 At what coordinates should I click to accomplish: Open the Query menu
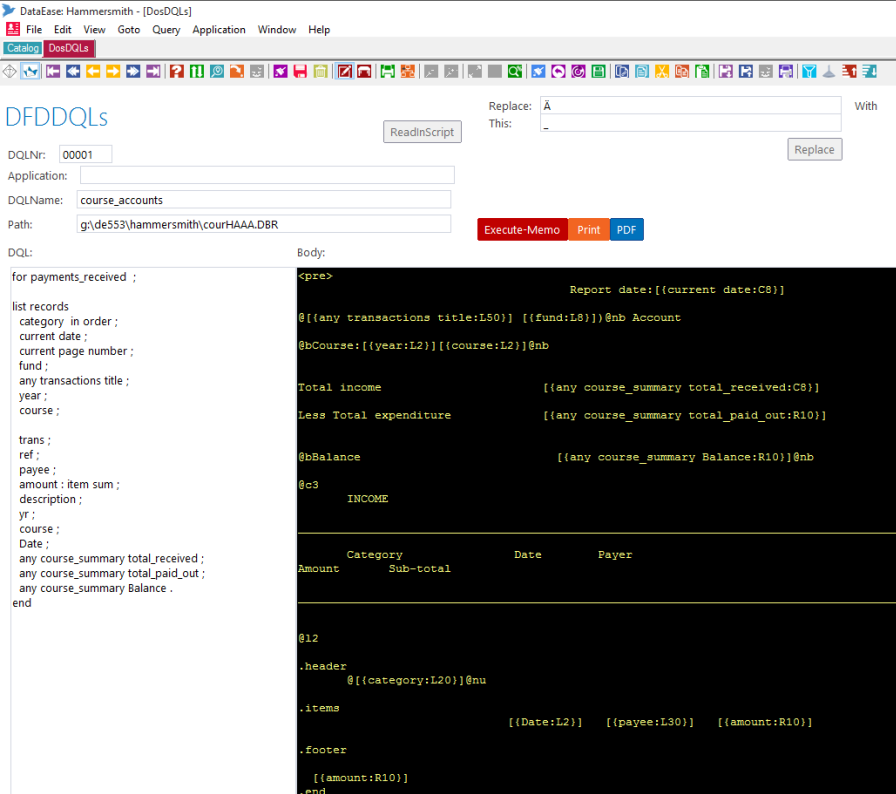166,30
